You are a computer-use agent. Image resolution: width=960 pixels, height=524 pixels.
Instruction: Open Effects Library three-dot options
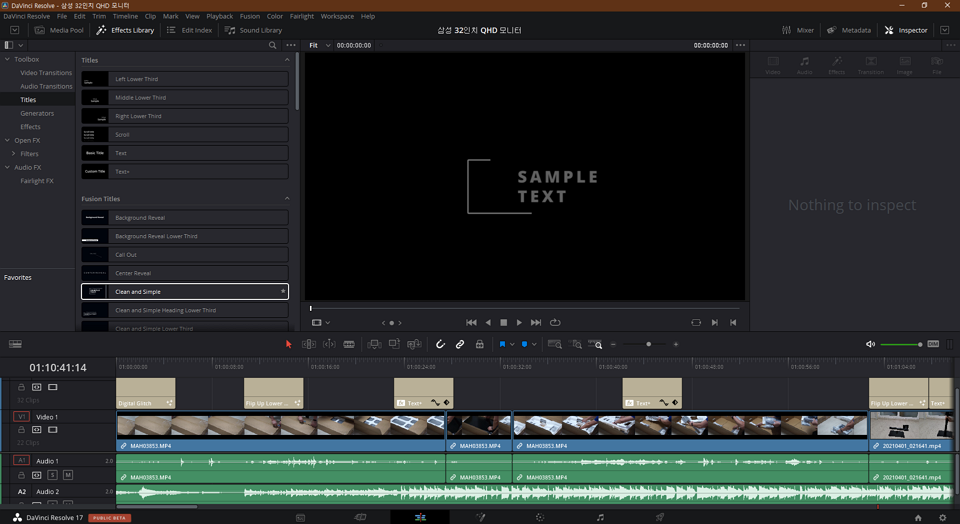click(291, 45)
